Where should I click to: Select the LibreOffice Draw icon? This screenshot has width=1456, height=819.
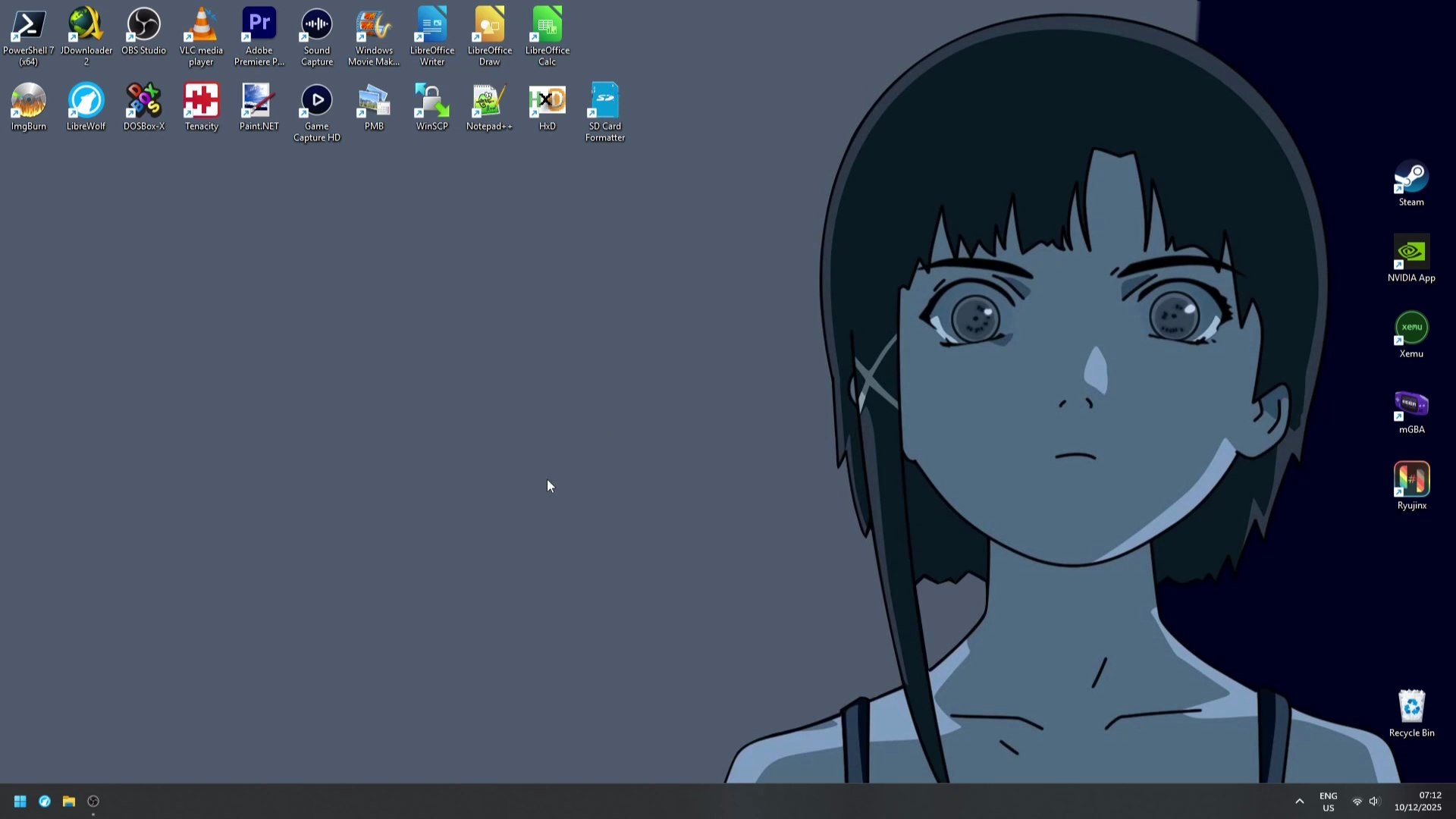point(490,36)
